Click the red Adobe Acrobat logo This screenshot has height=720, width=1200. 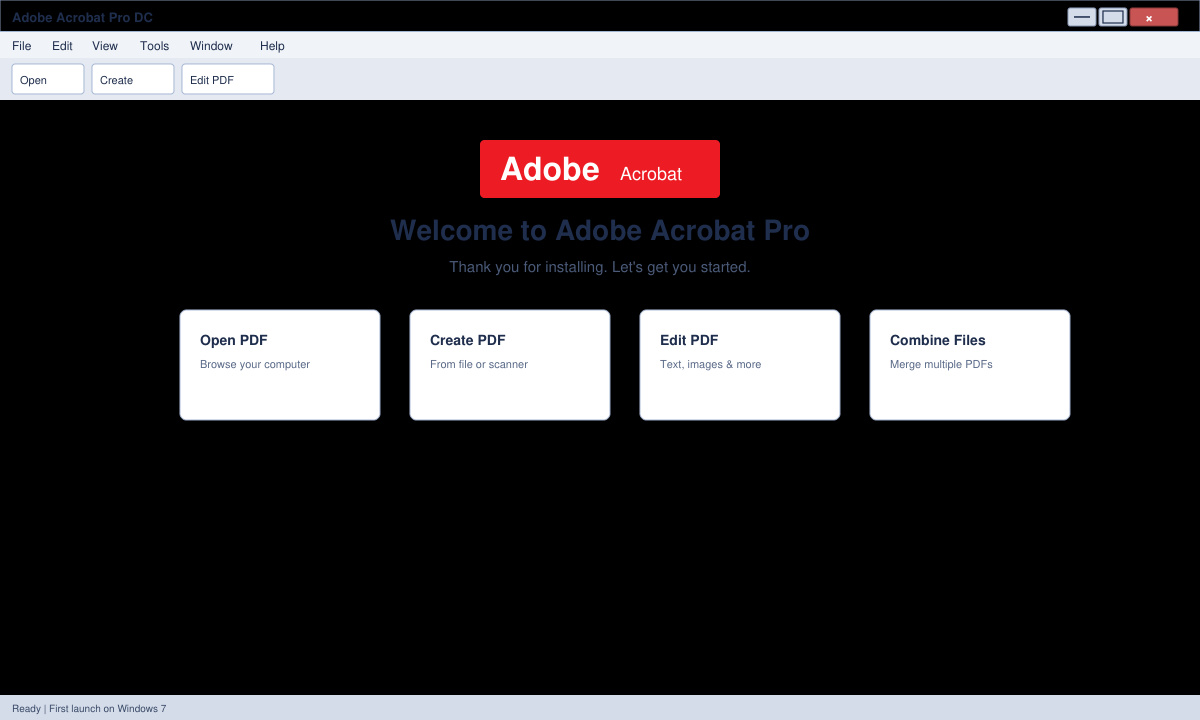600,169
